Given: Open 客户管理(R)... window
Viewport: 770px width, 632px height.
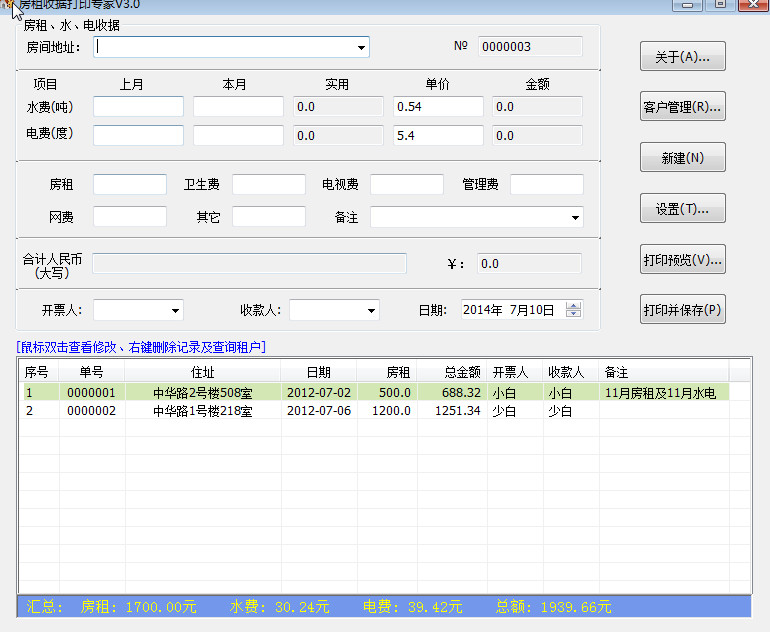Looking at the screenshot, I should [683, 107].
